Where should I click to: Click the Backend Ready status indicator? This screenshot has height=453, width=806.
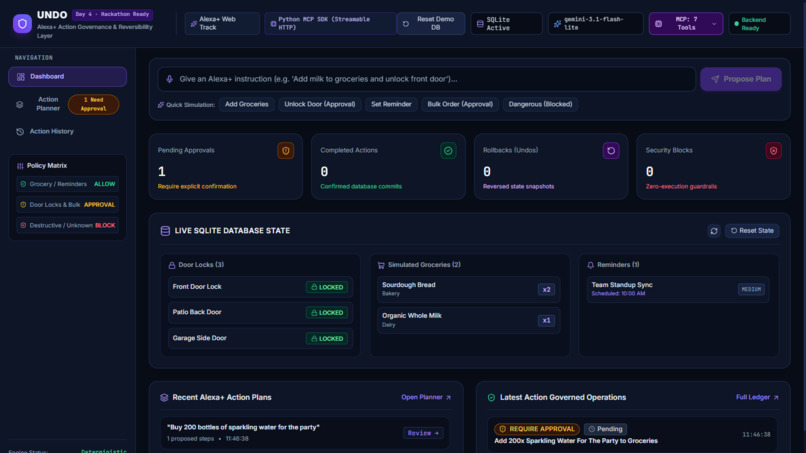pos(759,24)
